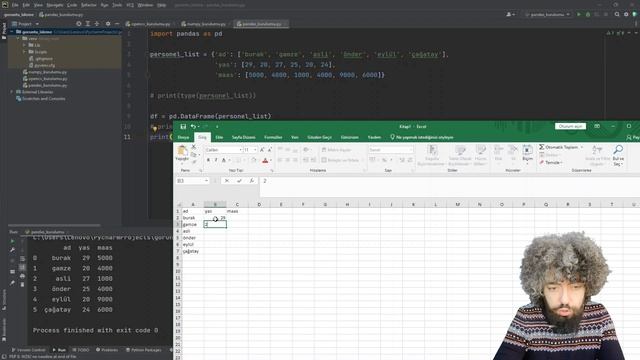The height and width of the screenshot is (360, 640).
Task: Open the Paste (Yapıştır) button in Excel
Action: [x=182, y=154]
